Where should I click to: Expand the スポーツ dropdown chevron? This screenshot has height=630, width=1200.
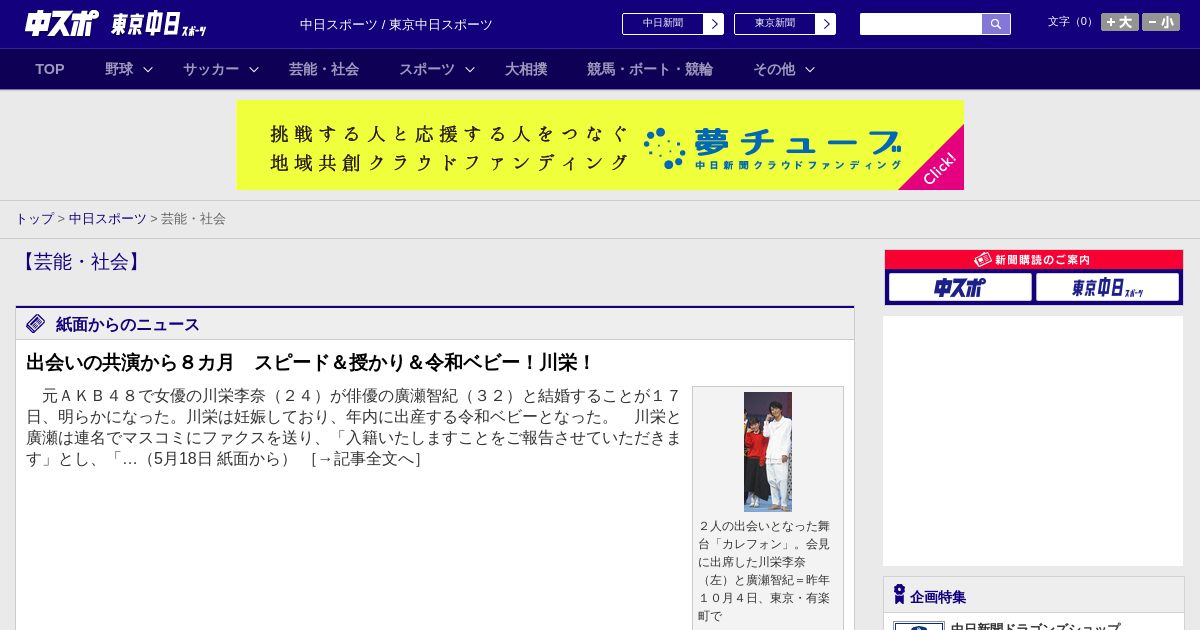pos(470,69)
